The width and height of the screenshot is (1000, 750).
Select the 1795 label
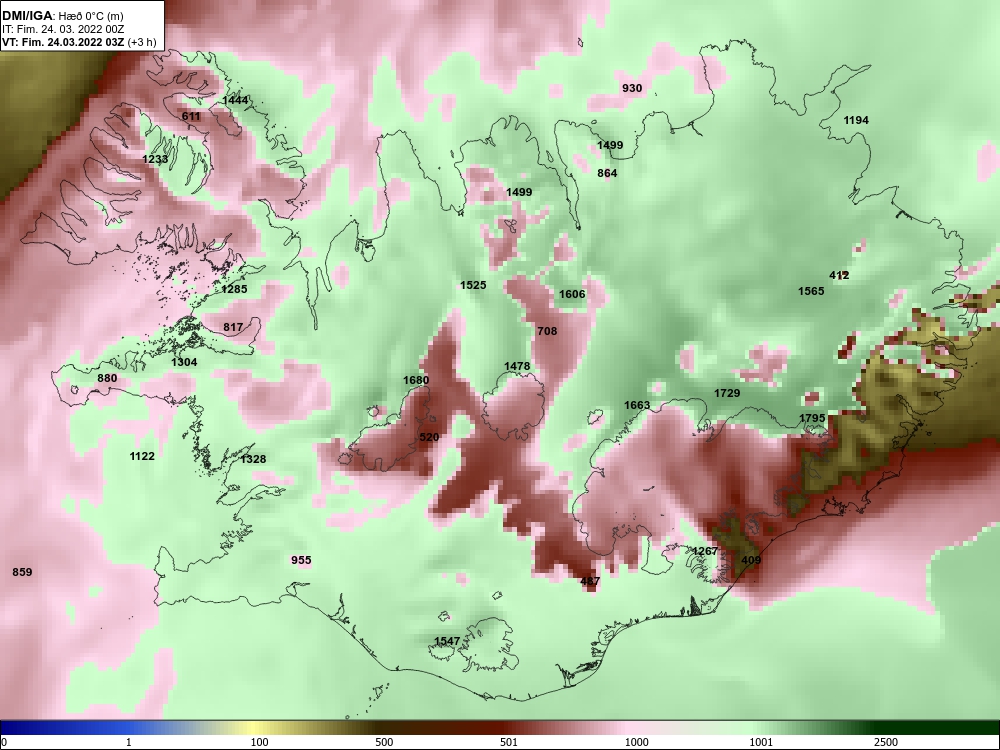click(x=812, y=418)
